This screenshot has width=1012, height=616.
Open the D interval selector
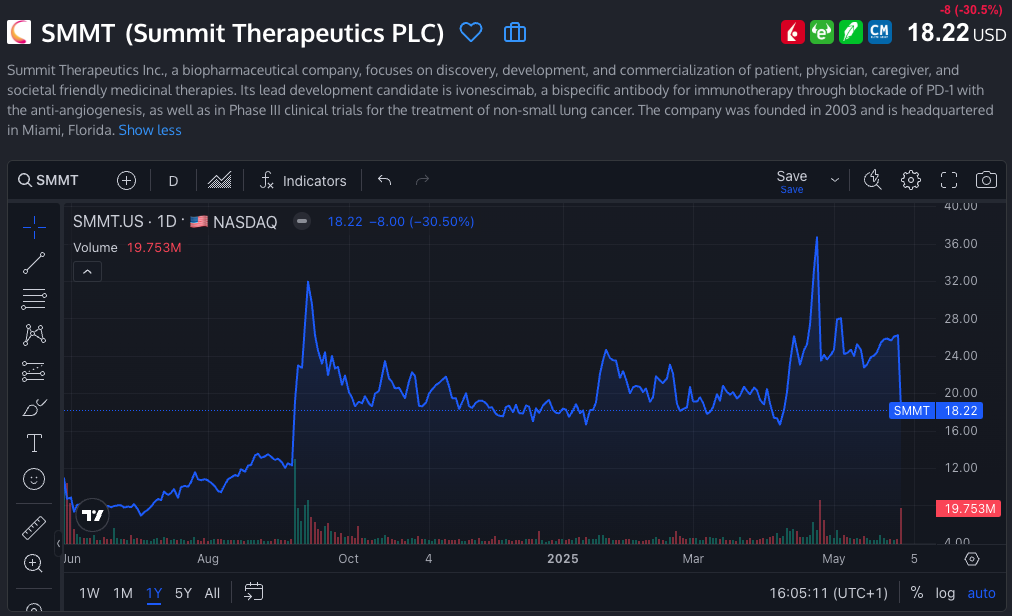[x=173, y=181]
